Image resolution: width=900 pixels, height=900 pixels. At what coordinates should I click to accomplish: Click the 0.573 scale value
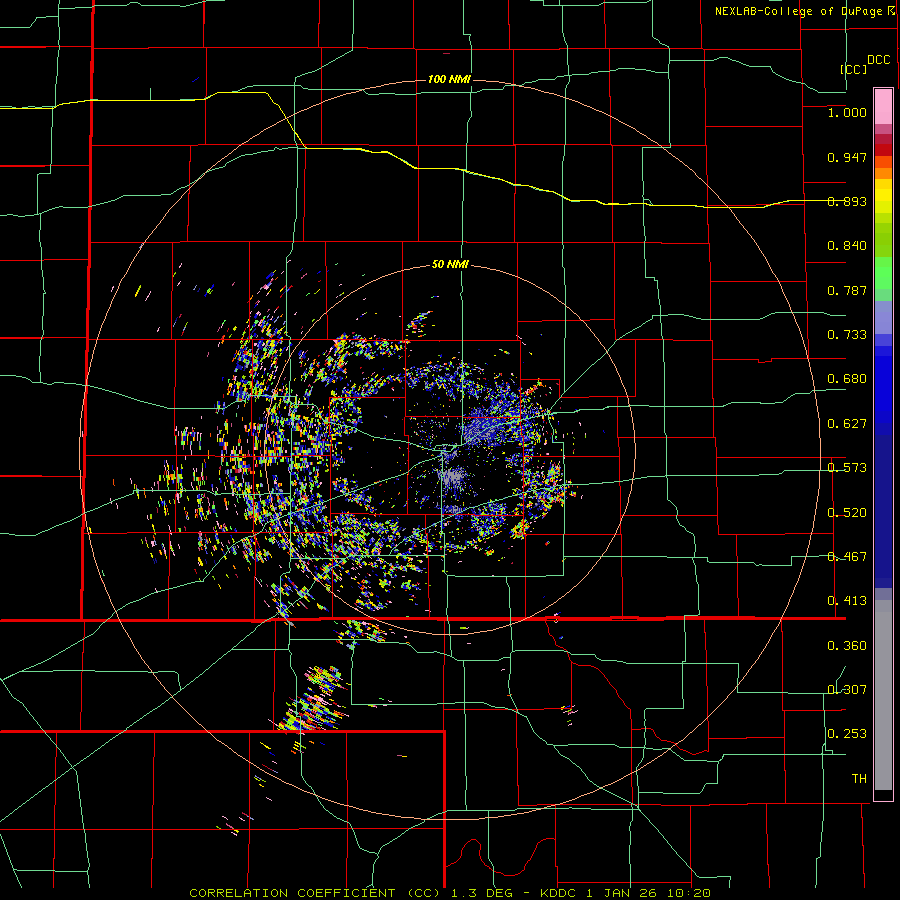coord(847,468)
